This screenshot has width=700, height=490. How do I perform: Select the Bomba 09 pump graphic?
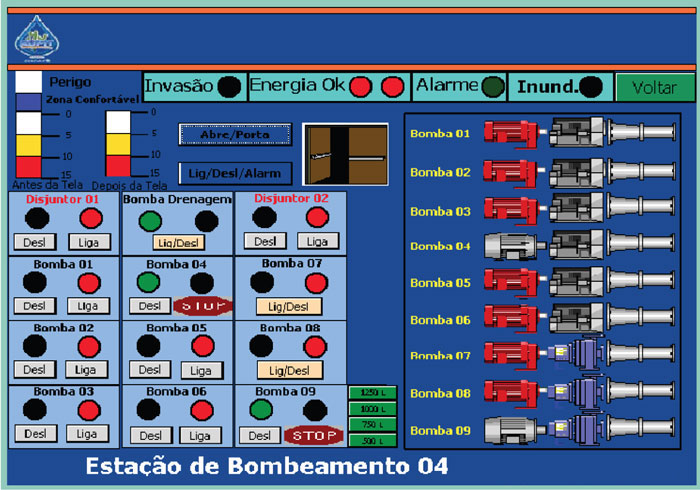570,430
